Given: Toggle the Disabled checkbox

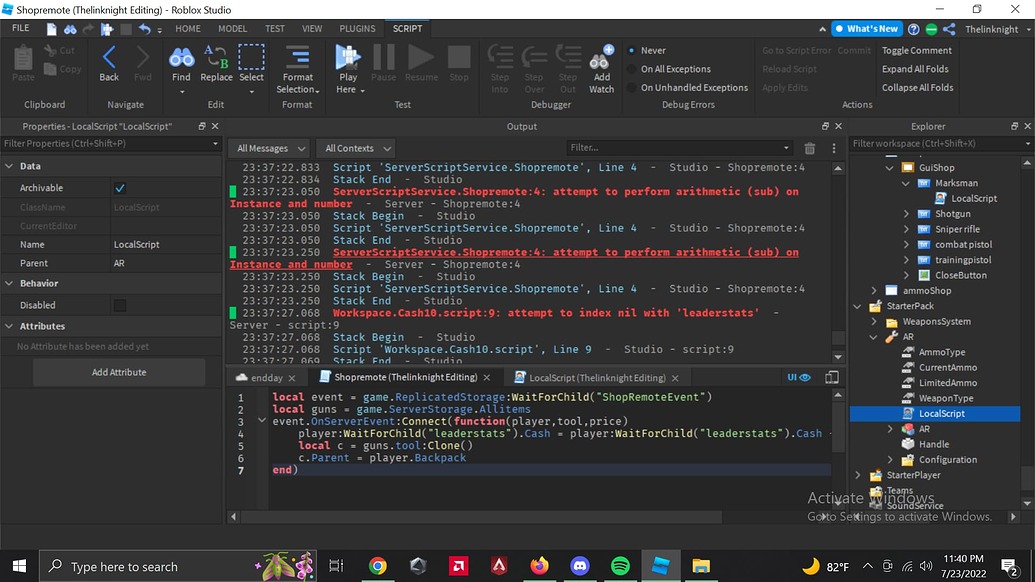Looking at the screenshot, I should [x=119, y=306].
